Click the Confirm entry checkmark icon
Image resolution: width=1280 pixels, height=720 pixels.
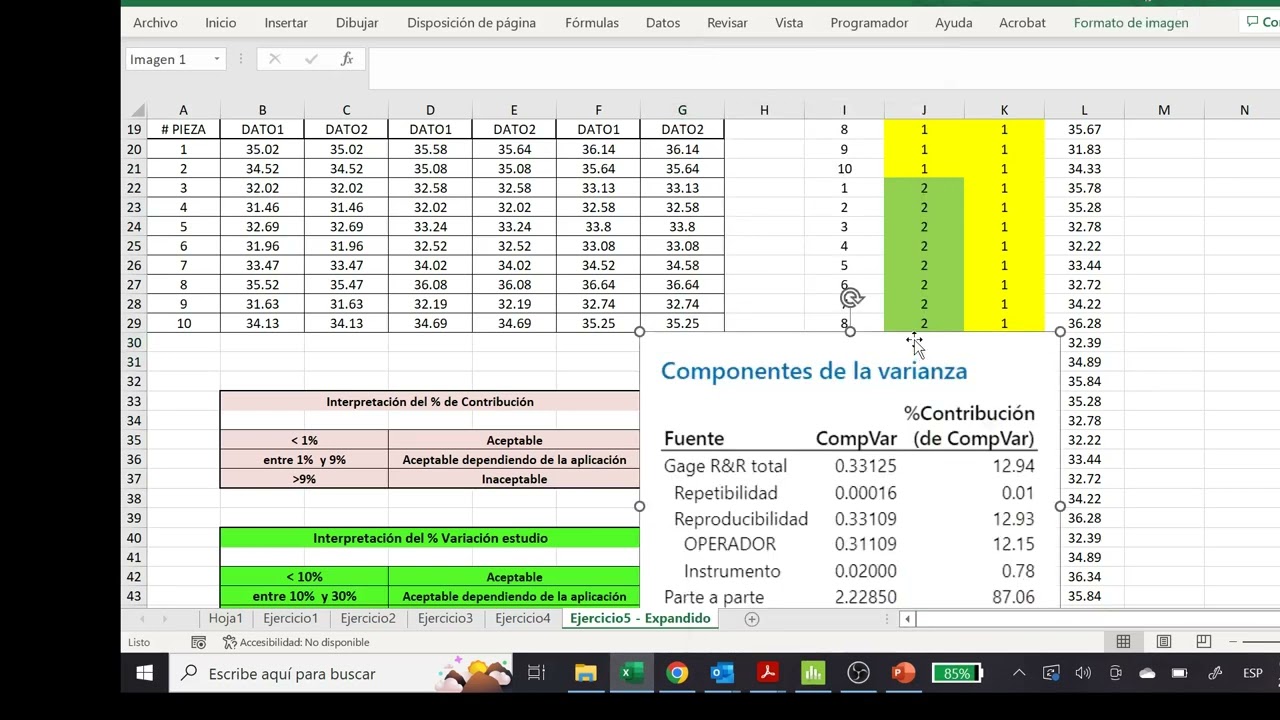(311, 59)
